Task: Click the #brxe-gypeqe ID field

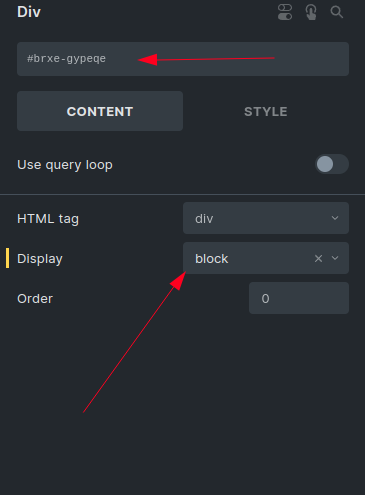Action: point(183,59)
